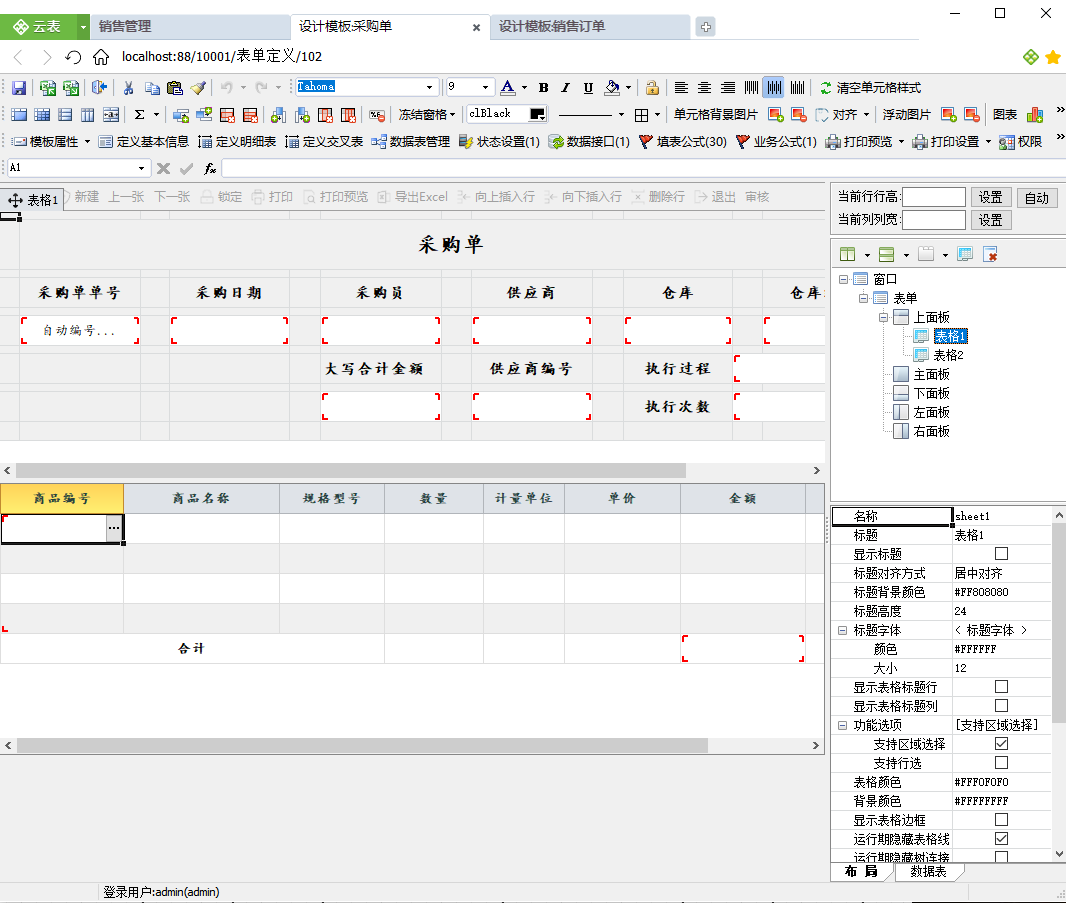
Task: Click the borders grid icon
Action: 641,115
